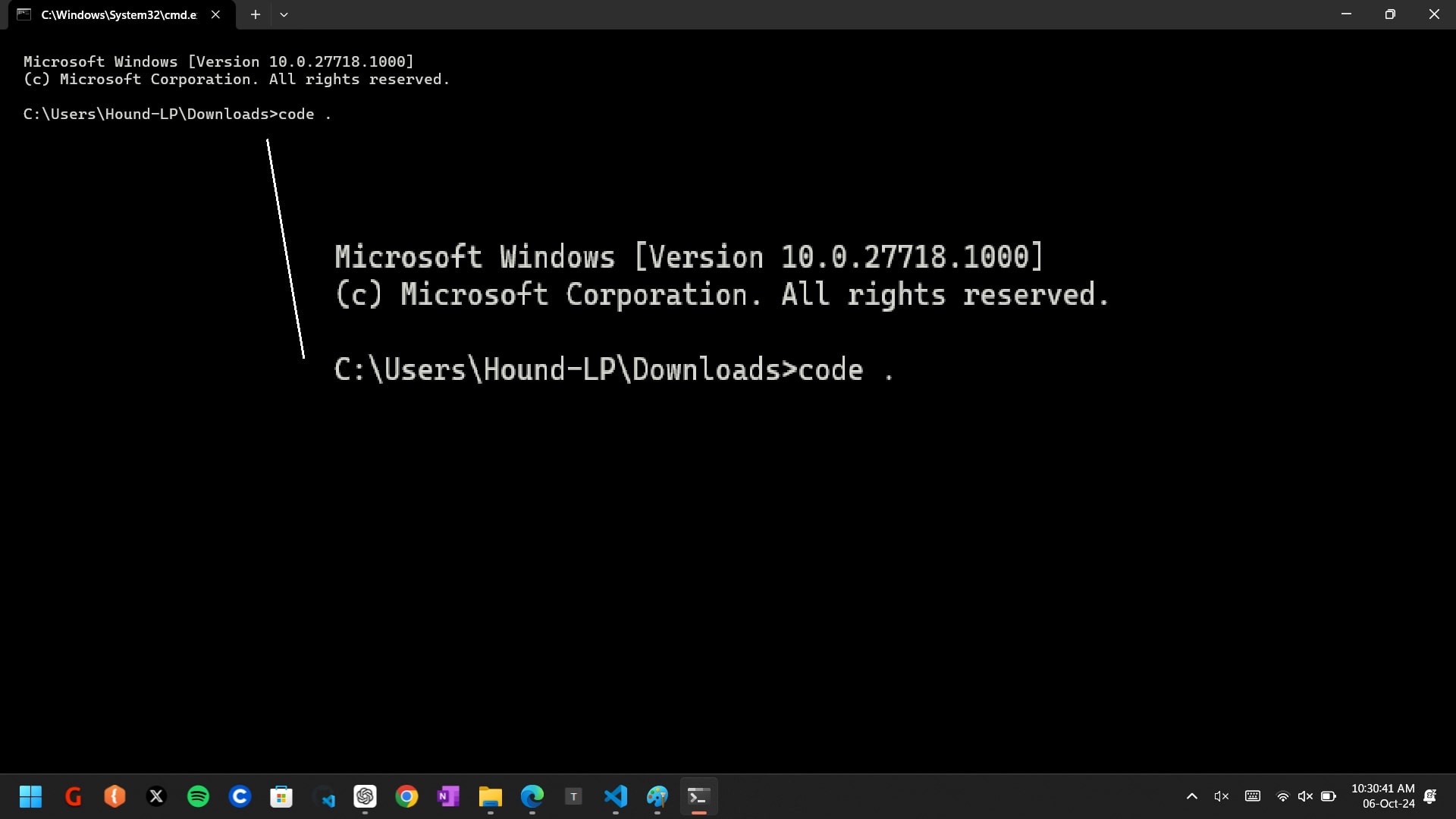This screenshot has height=819, width=1456.
Task: Click the Windows Start button
Action: (x=30, y=796)
